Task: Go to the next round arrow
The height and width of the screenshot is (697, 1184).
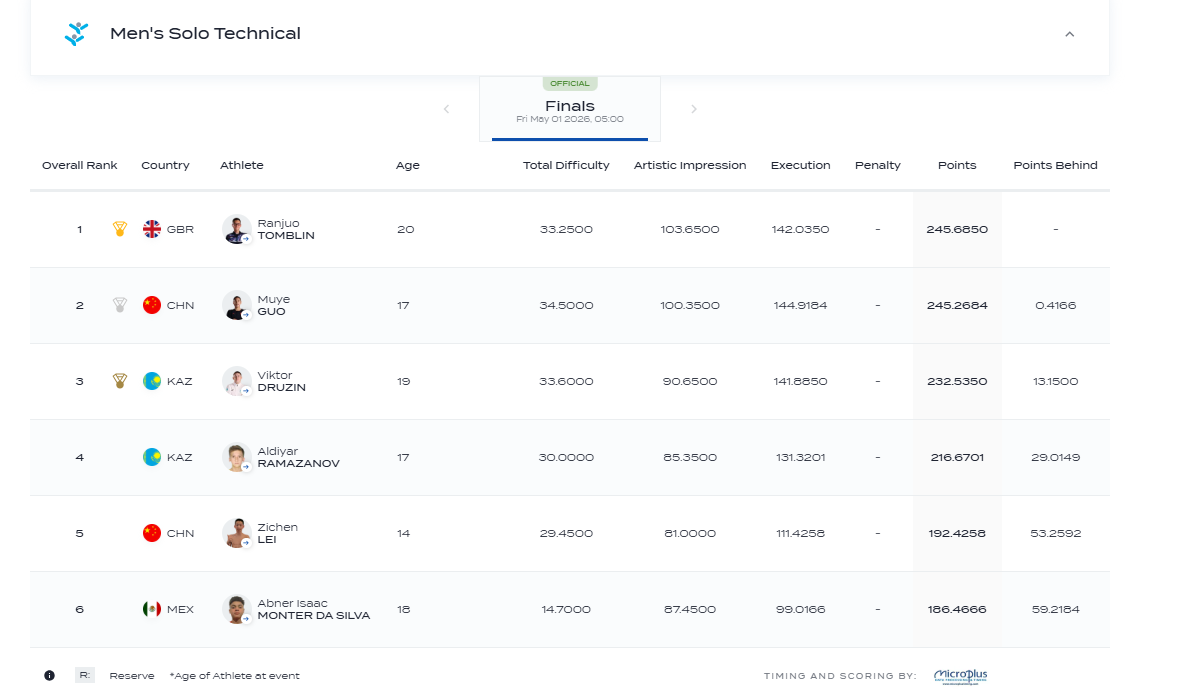Action: point(694,109)
